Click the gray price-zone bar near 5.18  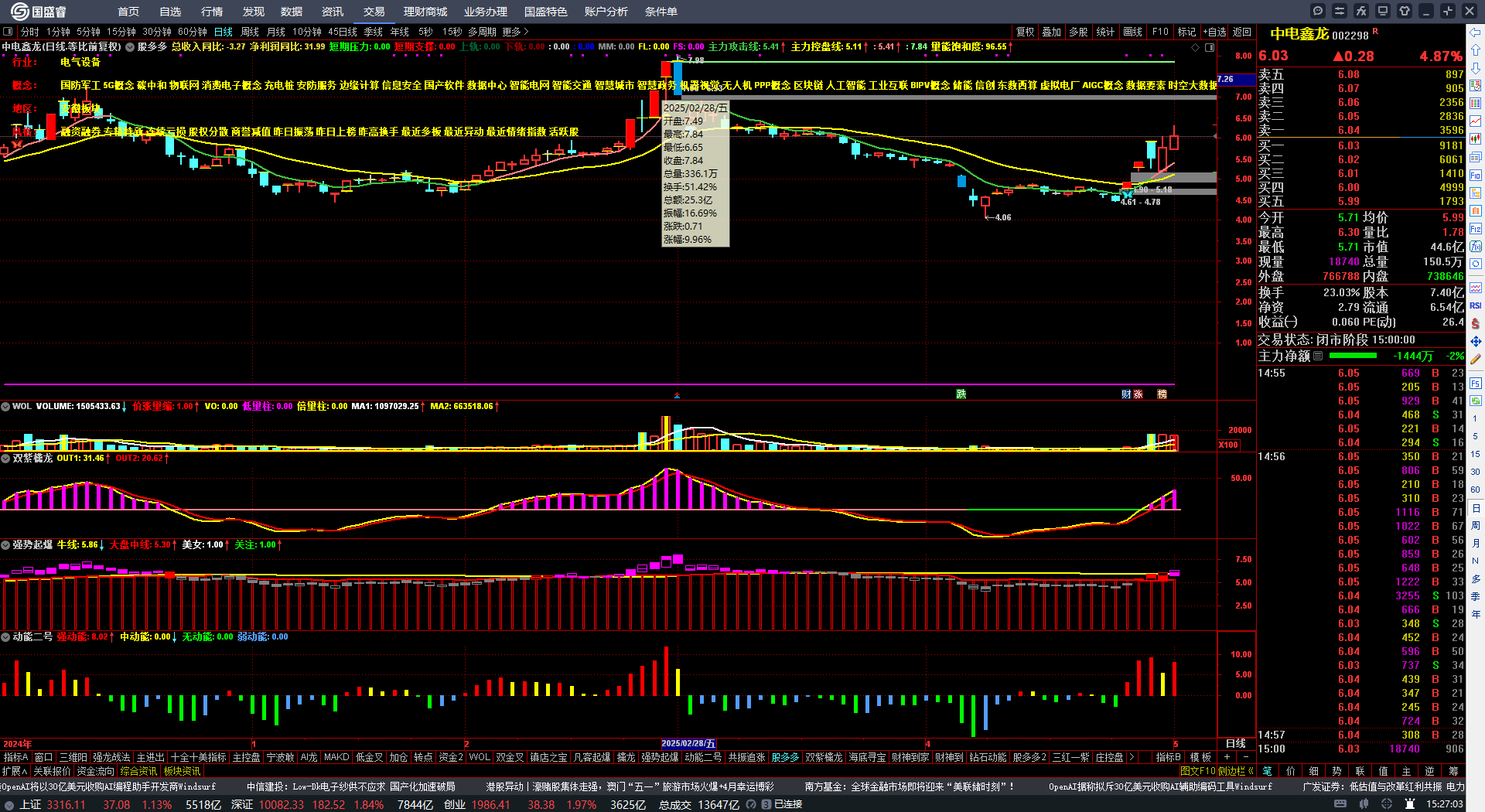point(1173,177)
